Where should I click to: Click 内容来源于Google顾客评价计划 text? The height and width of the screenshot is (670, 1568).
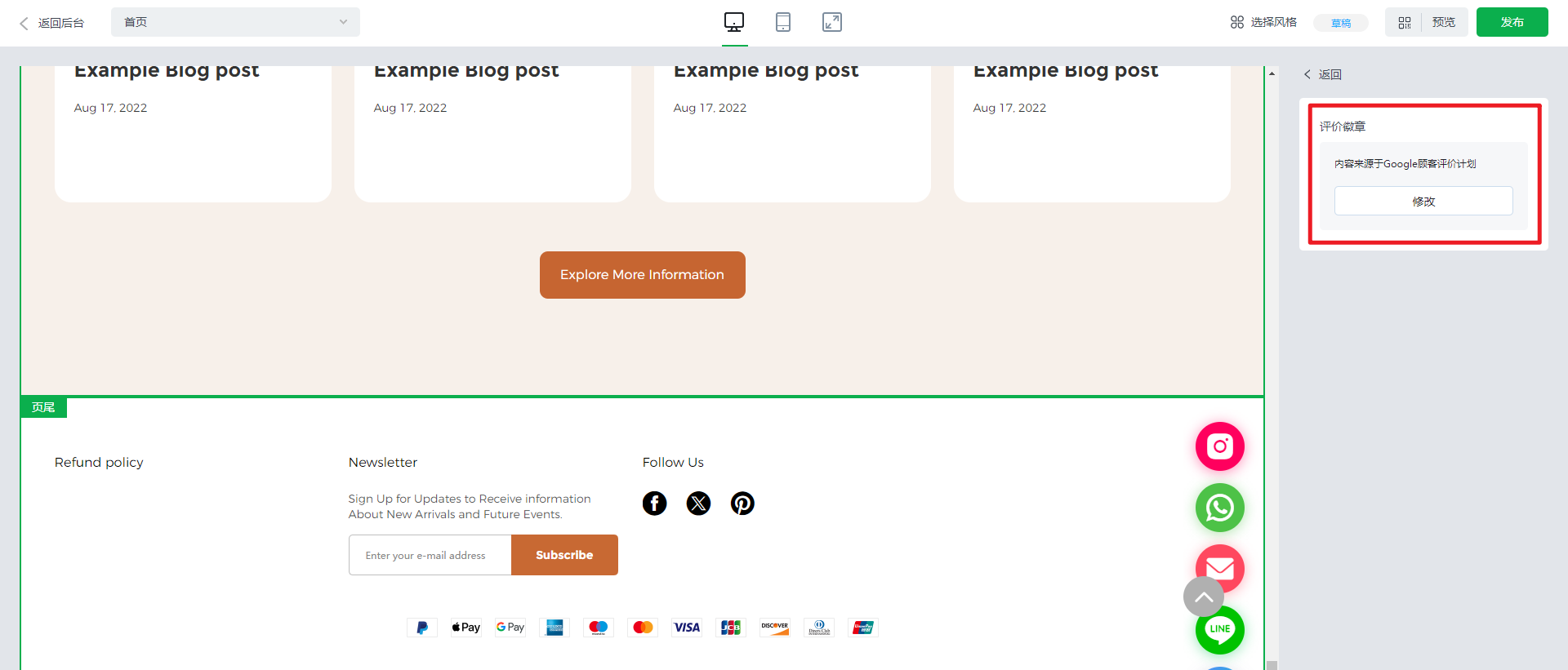point(1405,164)
